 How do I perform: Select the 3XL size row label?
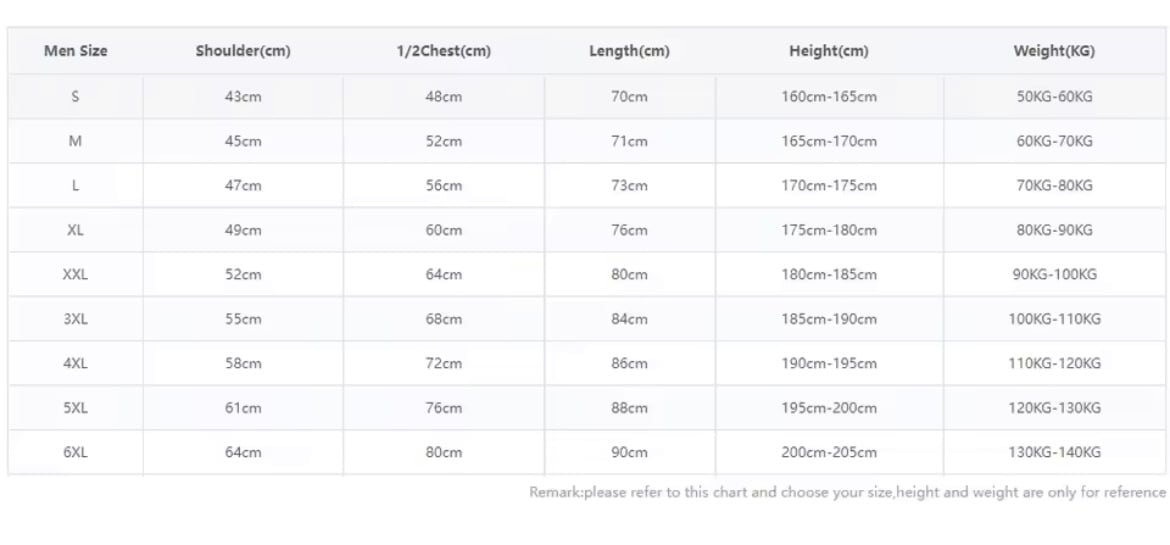pyautogui.click(x=75, y=319)
